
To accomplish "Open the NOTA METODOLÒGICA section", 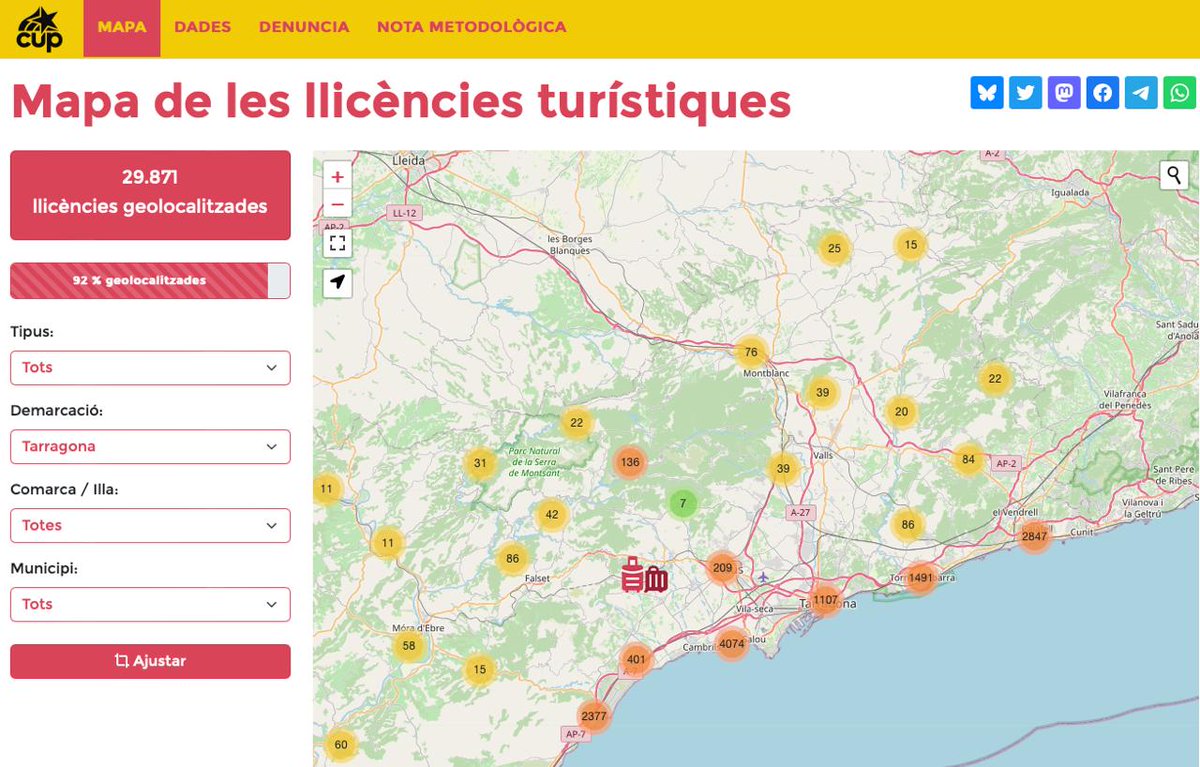I will coord(470,27).
